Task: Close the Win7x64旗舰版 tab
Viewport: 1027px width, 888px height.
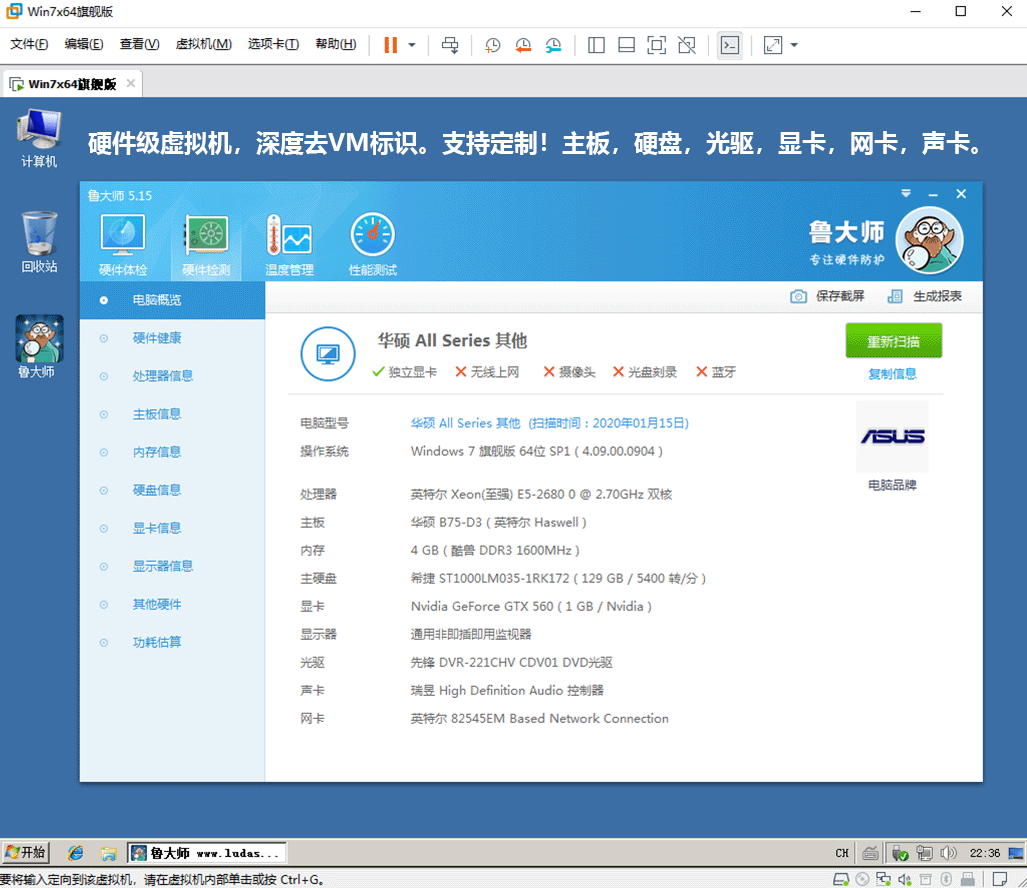Action: pyautogui.click(x=131, y=83)
